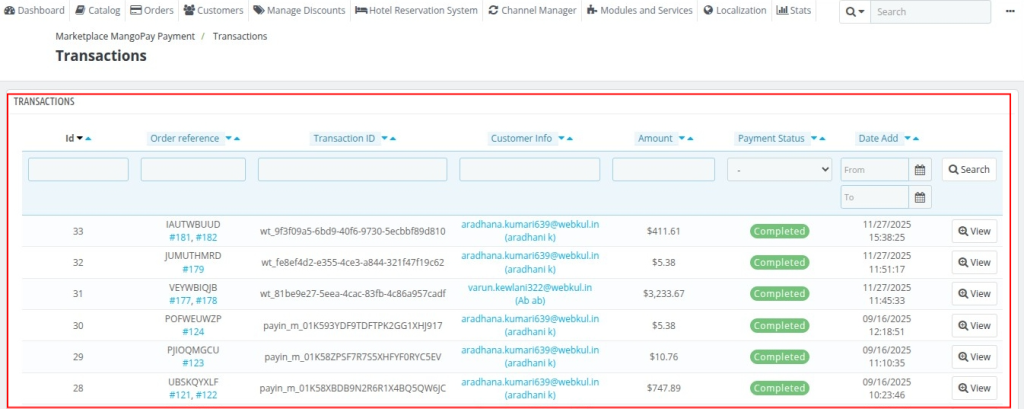Screen dimensions: 1024x409
Task: Sort Order reference descending
Action: (229, 139)
